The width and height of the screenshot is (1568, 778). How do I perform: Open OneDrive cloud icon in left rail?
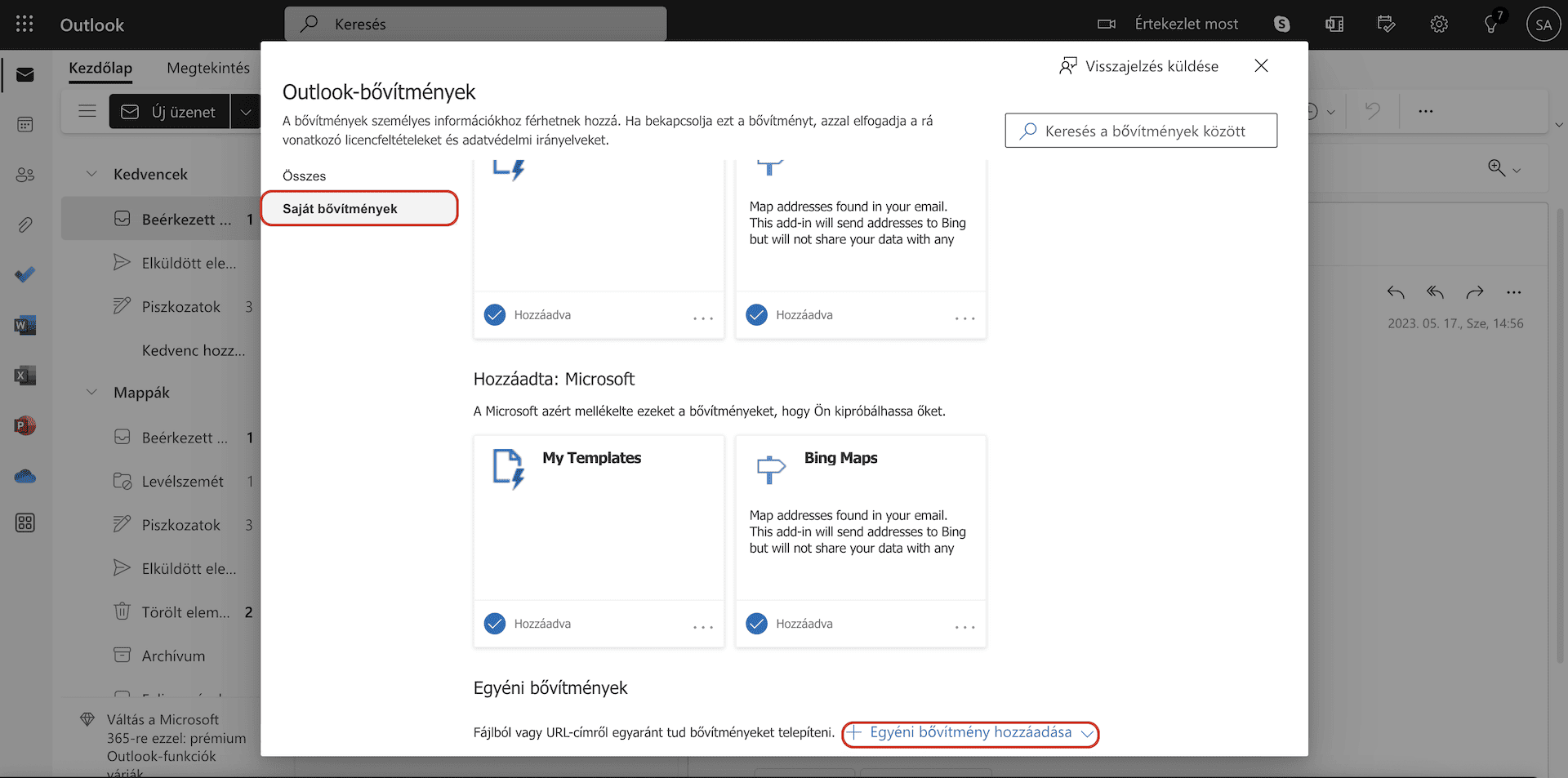(x=24, y=476)
